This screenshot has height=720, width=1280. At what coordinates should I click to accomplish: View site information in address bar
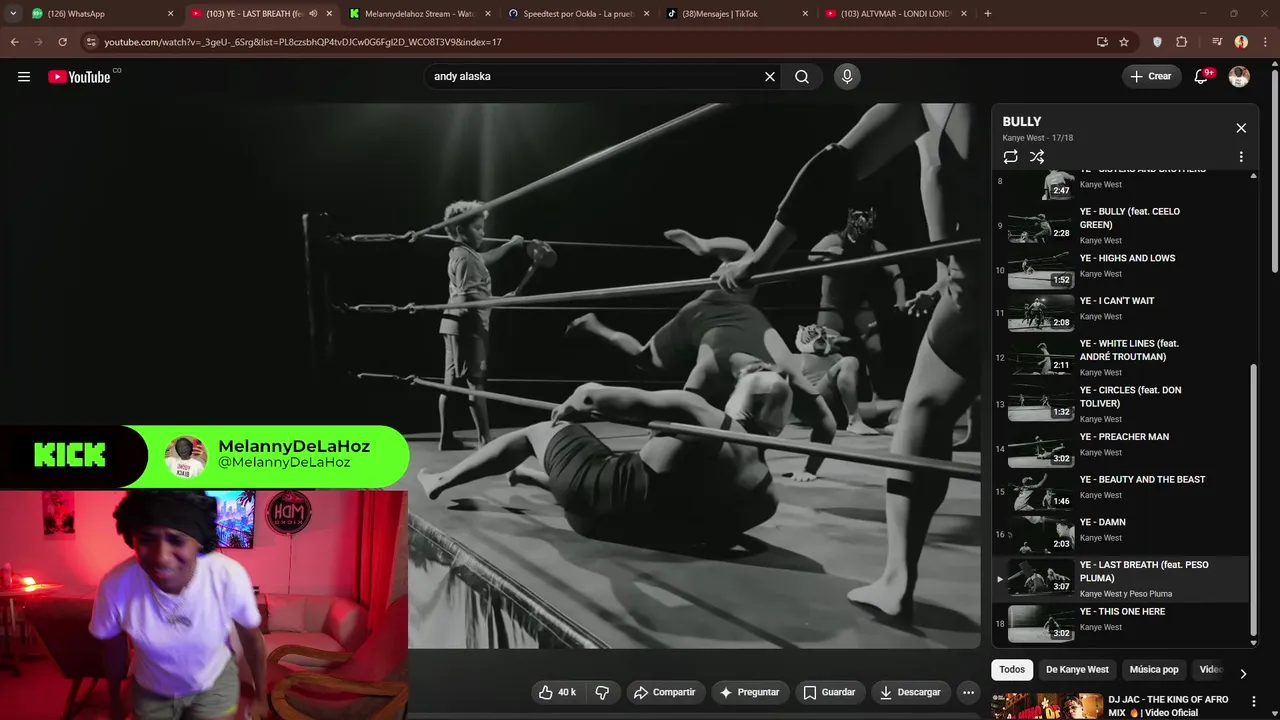91,42
